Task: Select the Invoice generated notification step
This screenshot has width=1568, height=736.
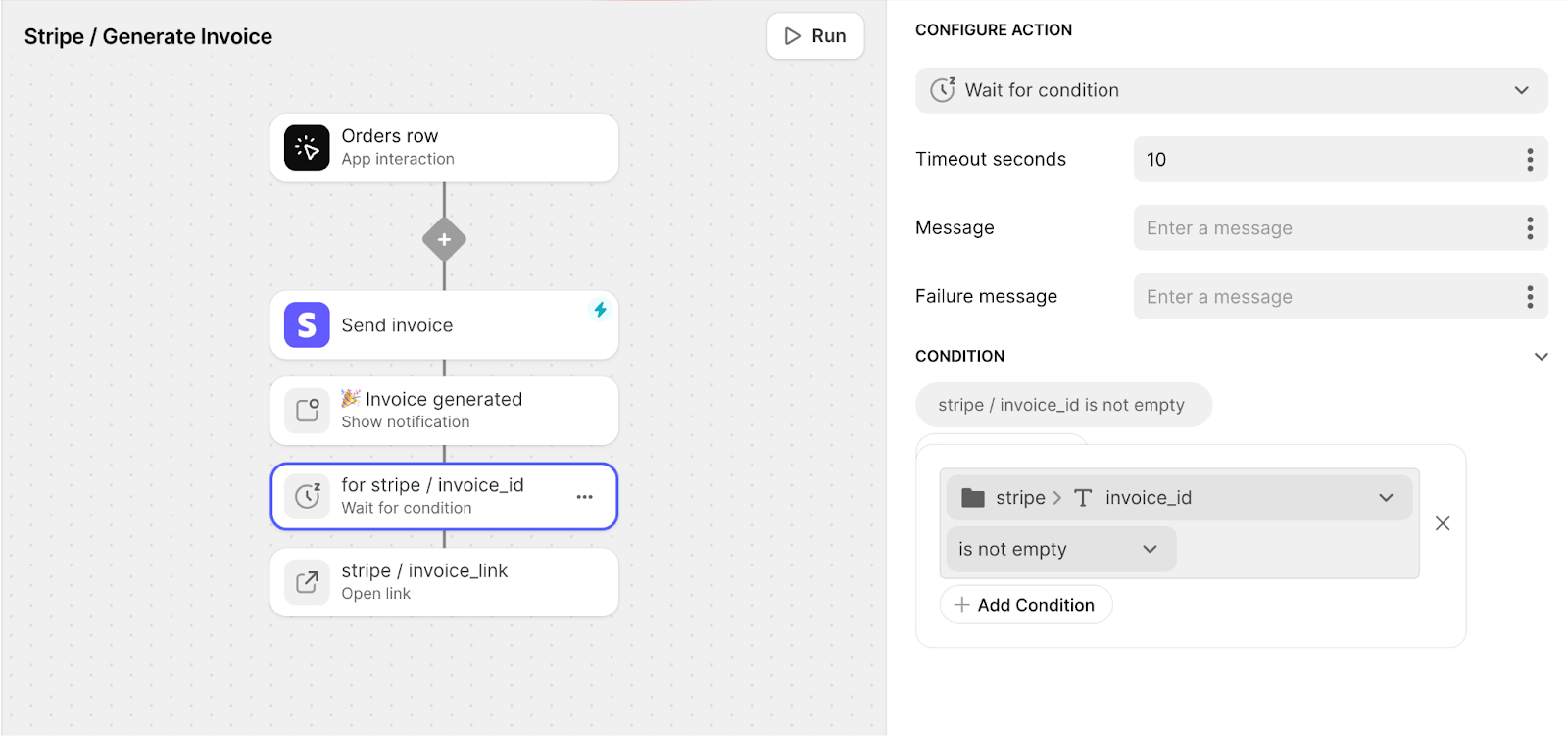Action: (x=444, y=411)
